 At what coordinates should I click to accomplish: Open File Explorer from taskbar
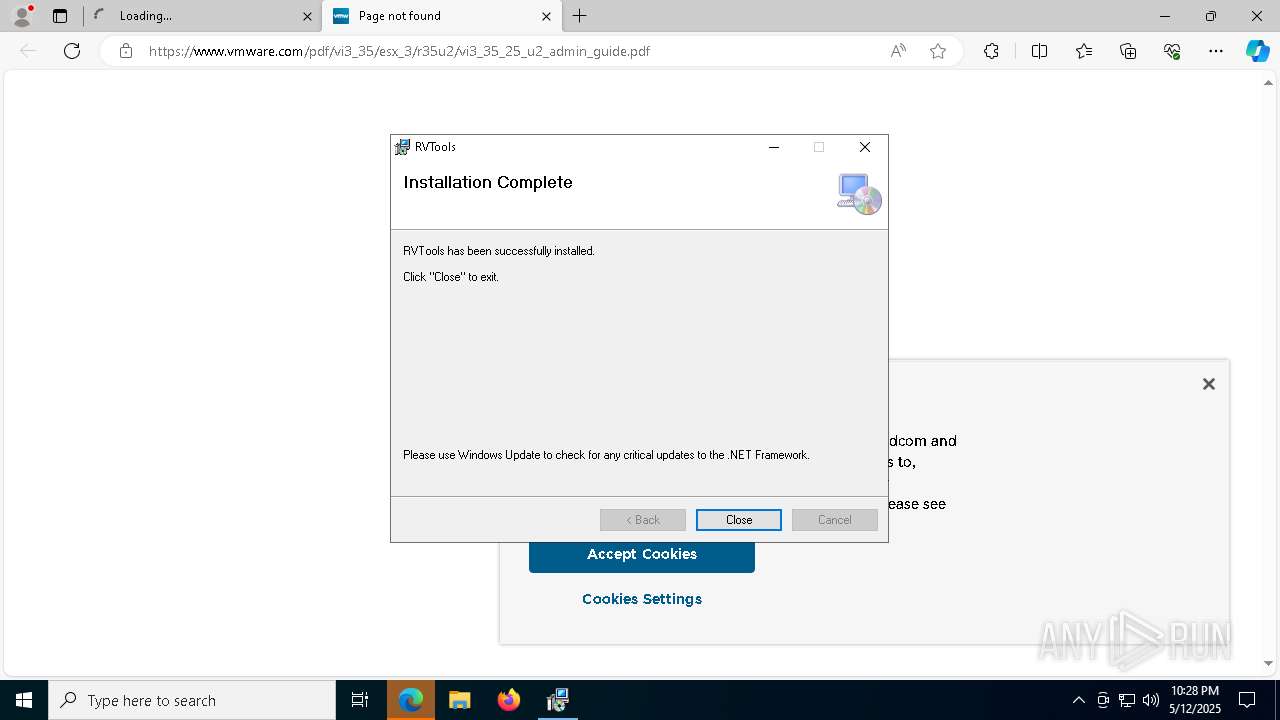[x=459, y=700]
